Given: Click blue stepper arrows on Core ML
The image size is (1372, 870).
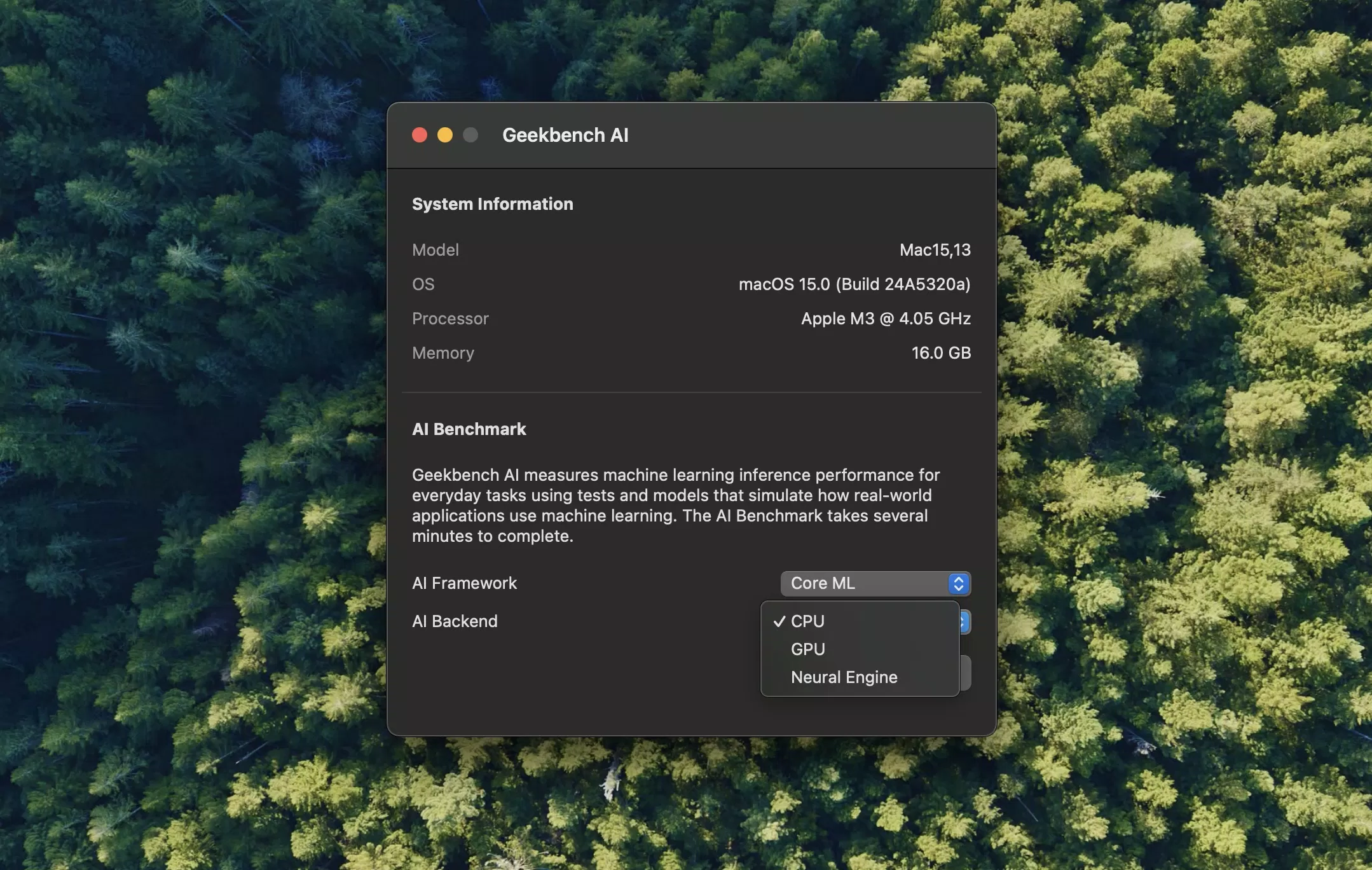Looking at the screenshot, I should click(x=959, y=583).
